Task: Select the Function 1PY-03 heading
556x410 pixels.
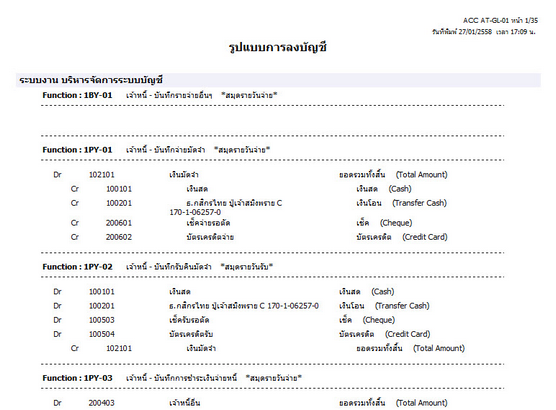Action: click(x=77, y=378)
